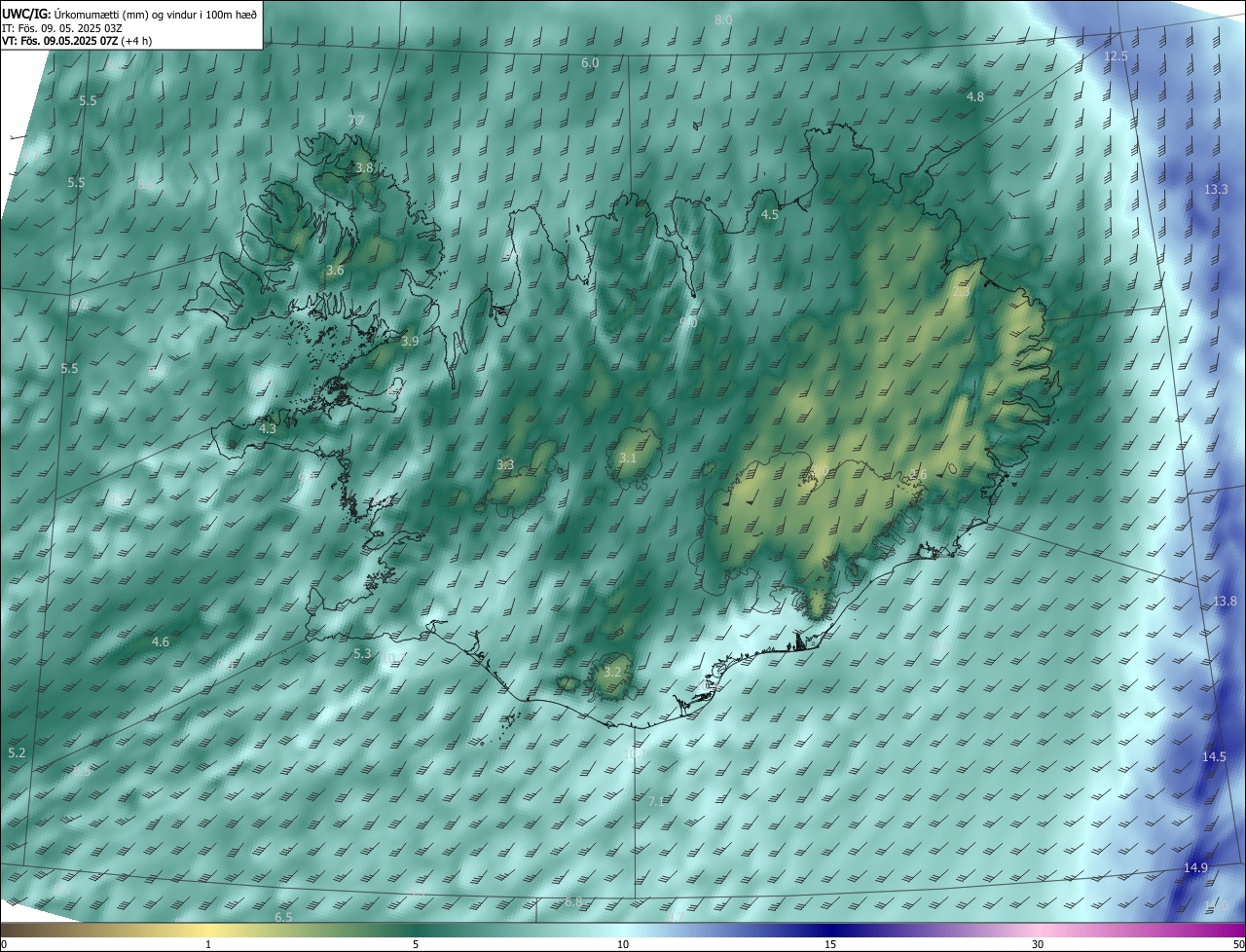Click the 13.3 value label
The height and width of the screenshot is (952, 1246).
pos(1217,189)
